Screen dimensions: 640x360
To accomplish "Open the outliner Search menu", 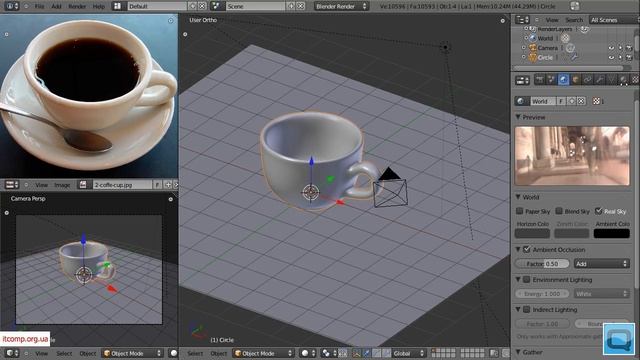I will [574, 20].
